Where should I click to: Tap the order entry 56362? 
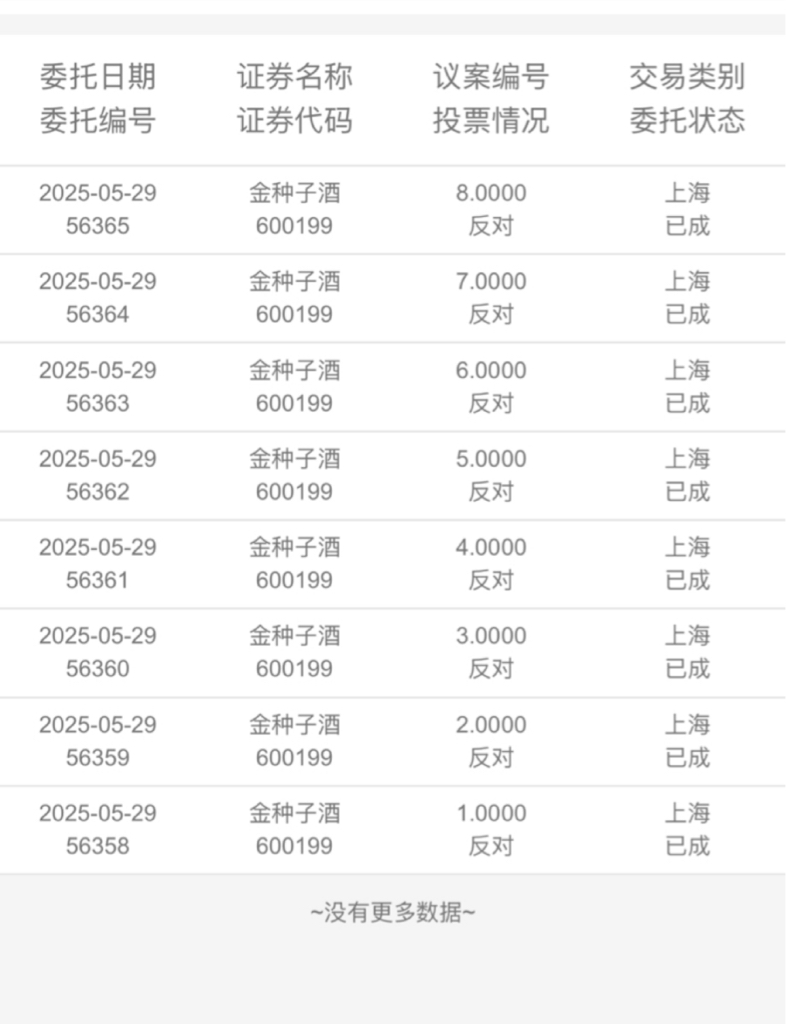[x=393, y=475]
